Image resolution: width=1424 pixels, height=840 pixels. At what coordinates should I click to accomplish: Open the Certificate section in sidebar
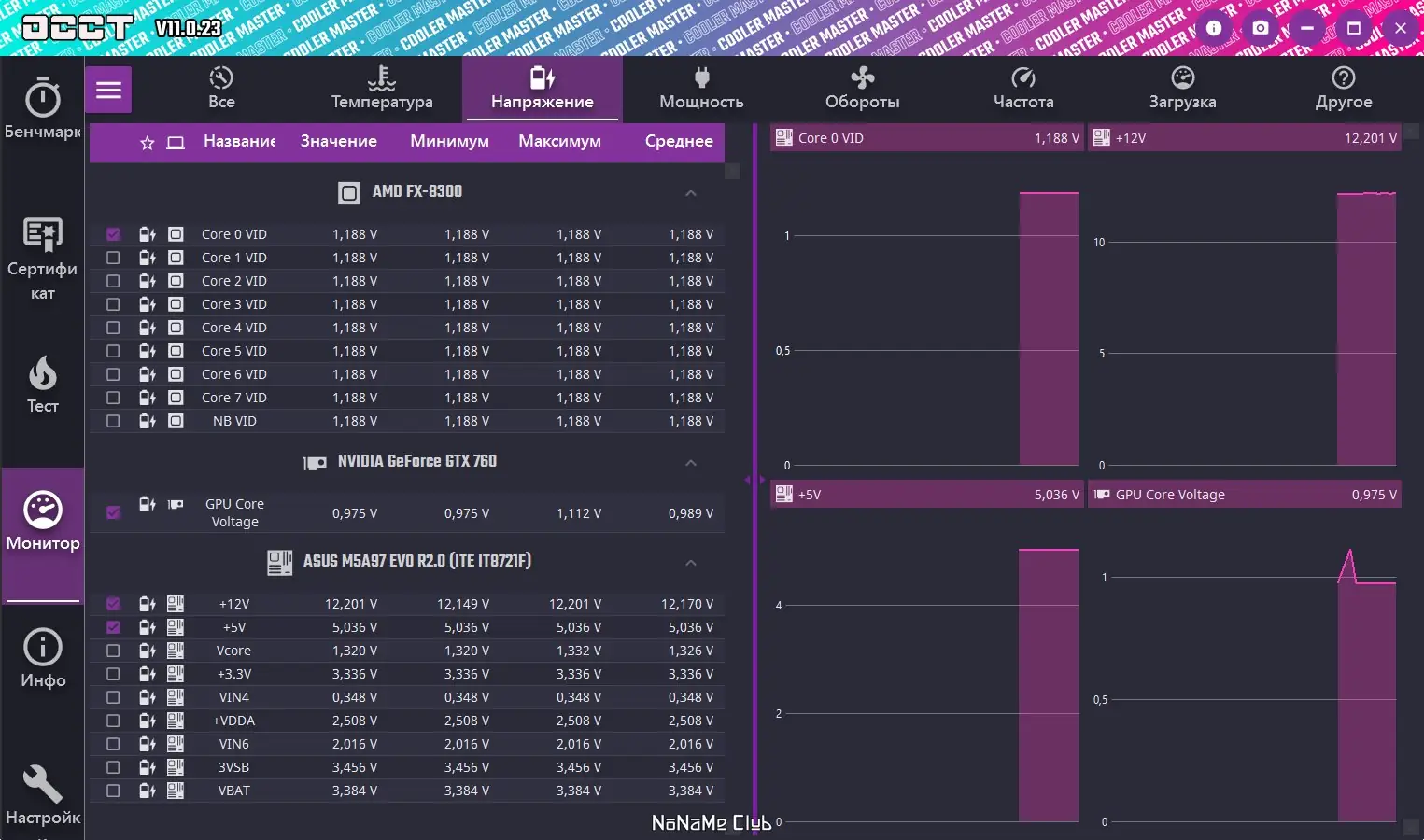pos(43,259)
